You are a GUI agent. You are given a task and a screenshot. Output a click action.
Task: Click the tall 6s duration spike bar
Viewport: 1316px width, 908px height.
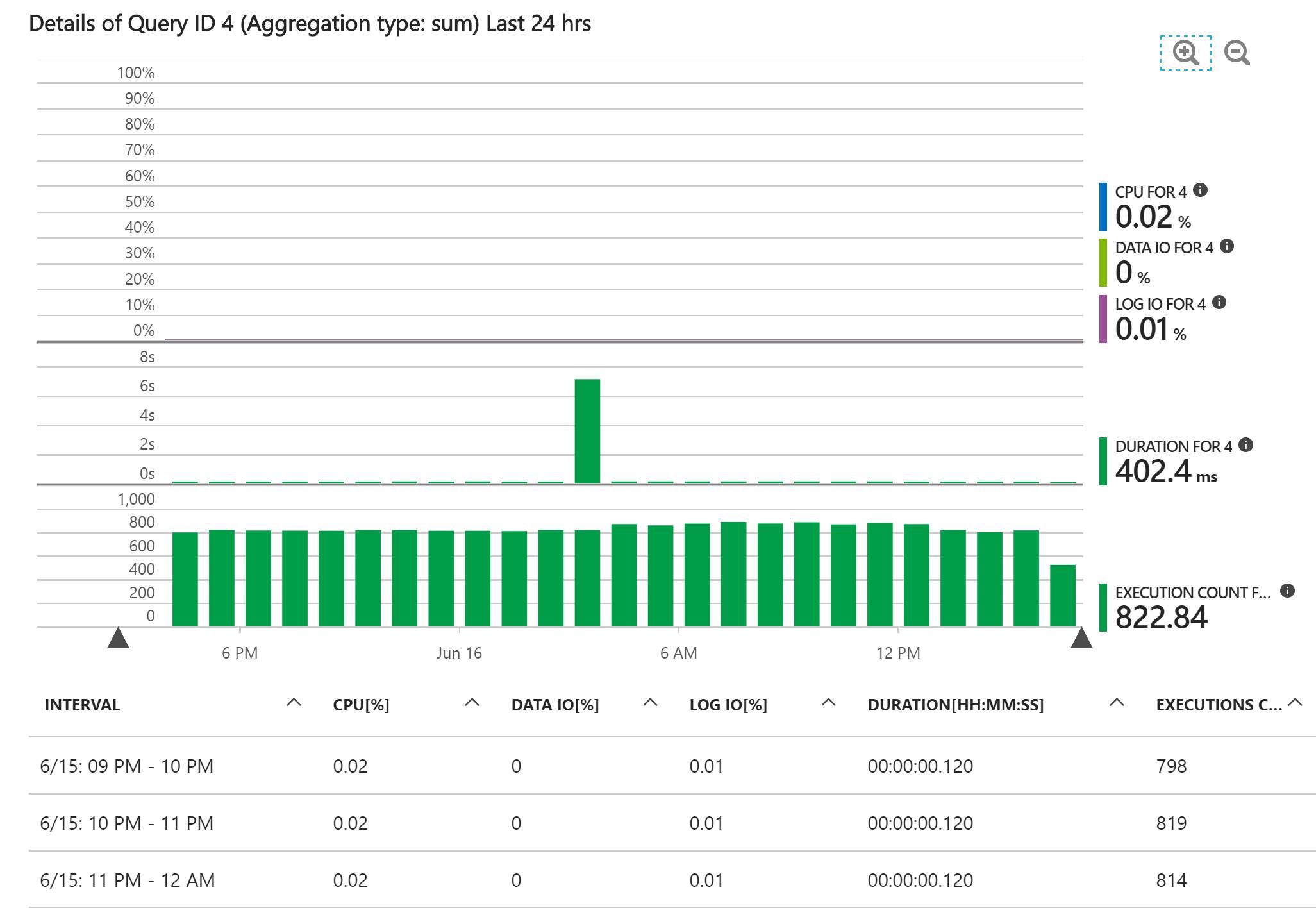587,431
